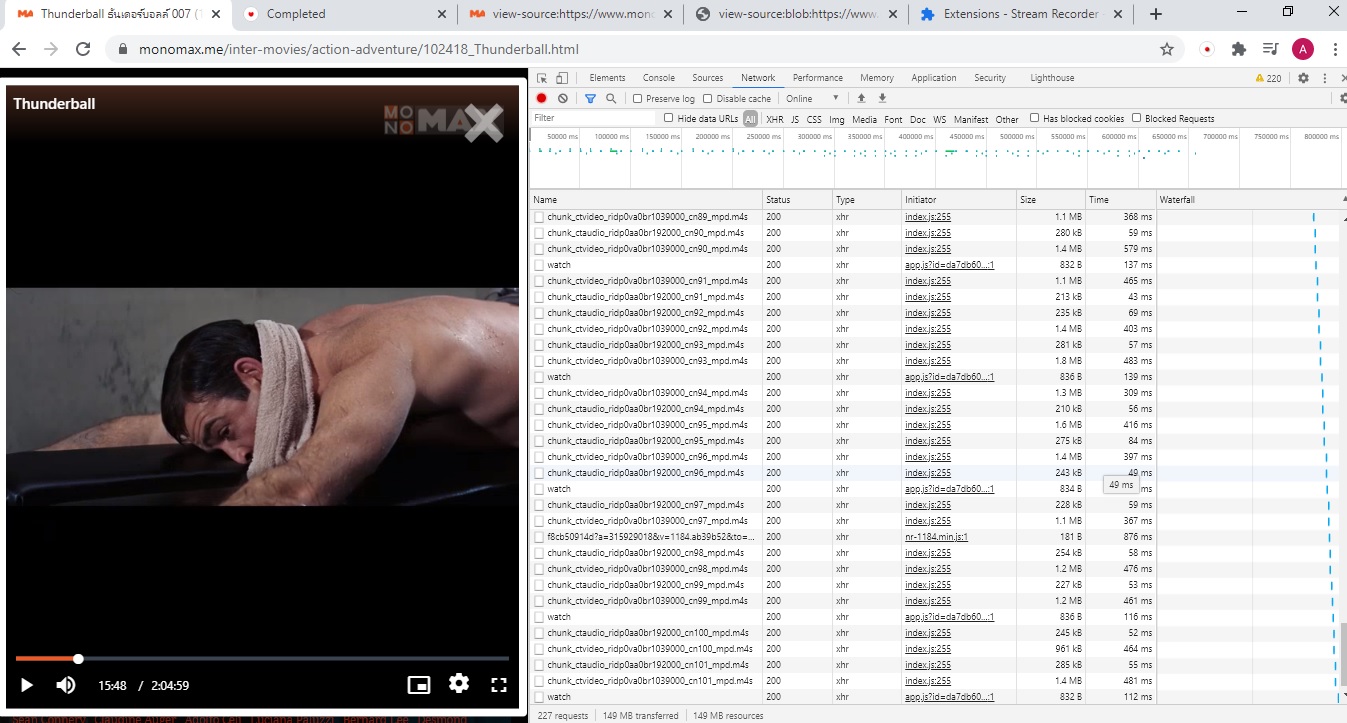Viewport: 1347px width, 723px height.
Task: Open the media control playlist icon
Action: [x=1270, y=49]
